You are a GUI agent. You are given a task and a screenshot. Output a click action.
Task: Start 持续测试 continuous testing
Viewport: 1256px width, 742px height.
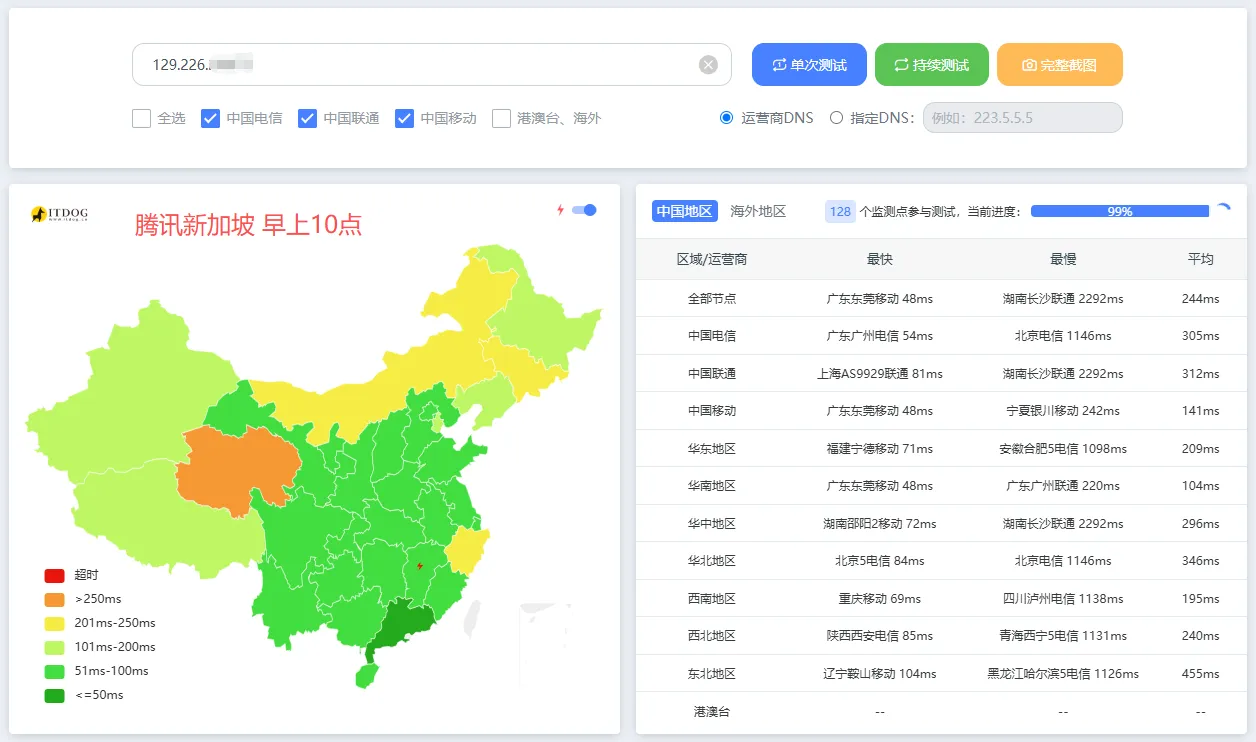point(932,65)
